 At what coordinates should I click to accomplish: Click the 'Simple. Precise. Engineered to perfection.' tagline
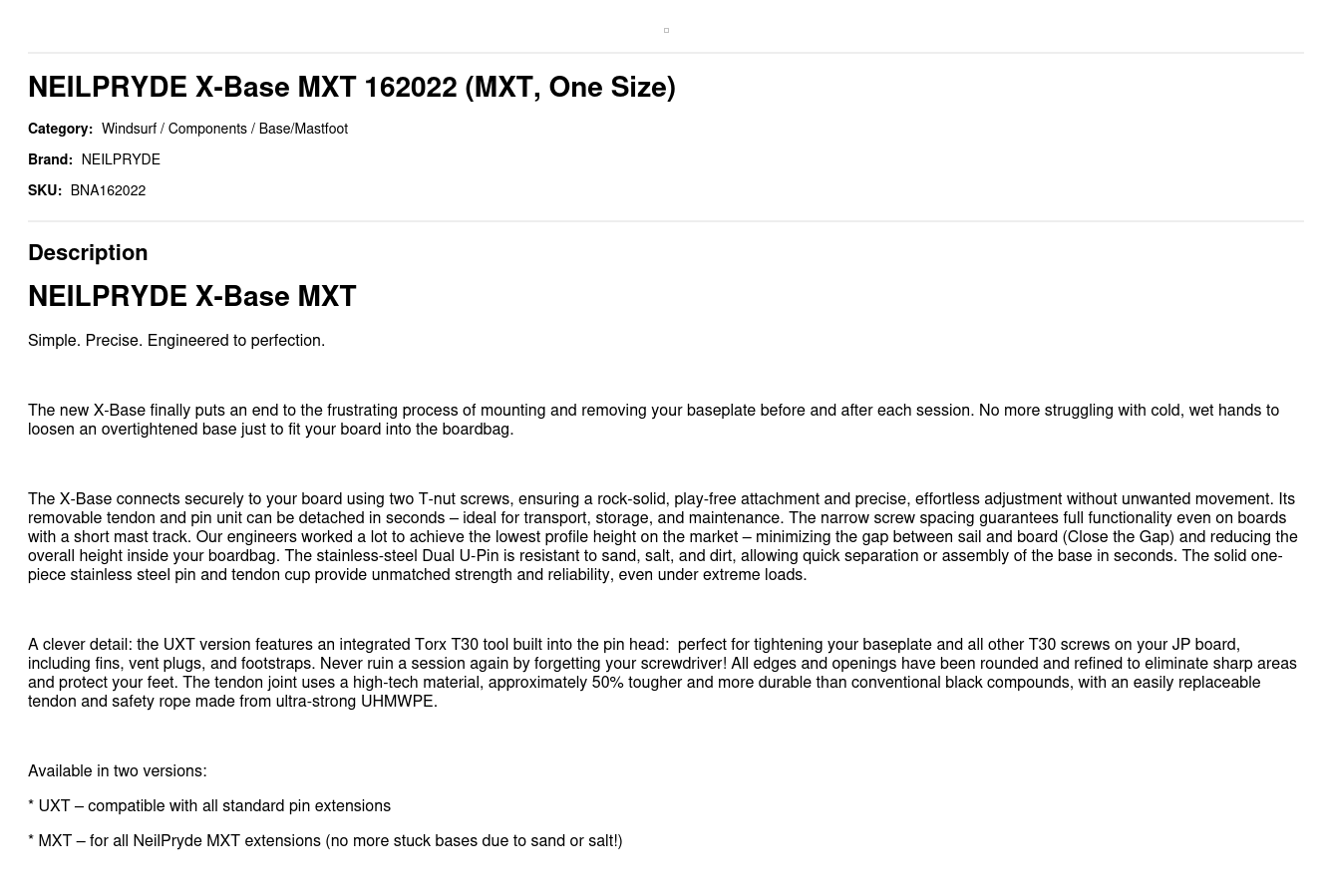pyautogui.click(x=176, y=341)
